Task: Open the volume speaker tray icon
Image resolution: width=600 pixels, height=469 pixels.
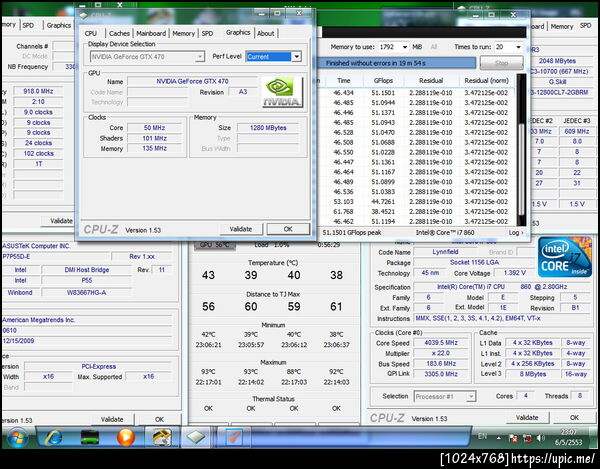Action: [x=540, y=438]
